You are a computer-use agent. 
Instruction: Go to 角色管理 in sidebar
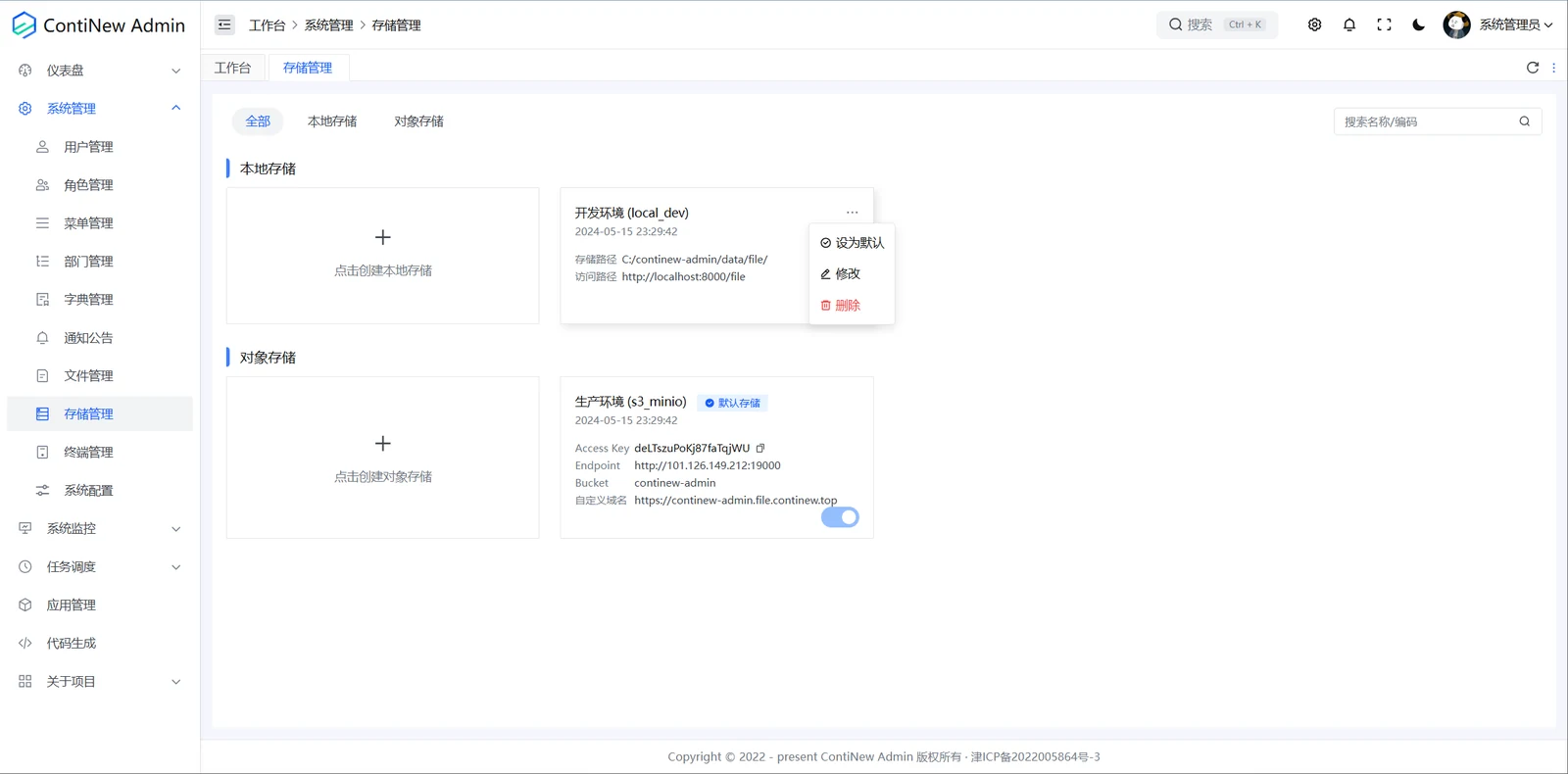100,185
